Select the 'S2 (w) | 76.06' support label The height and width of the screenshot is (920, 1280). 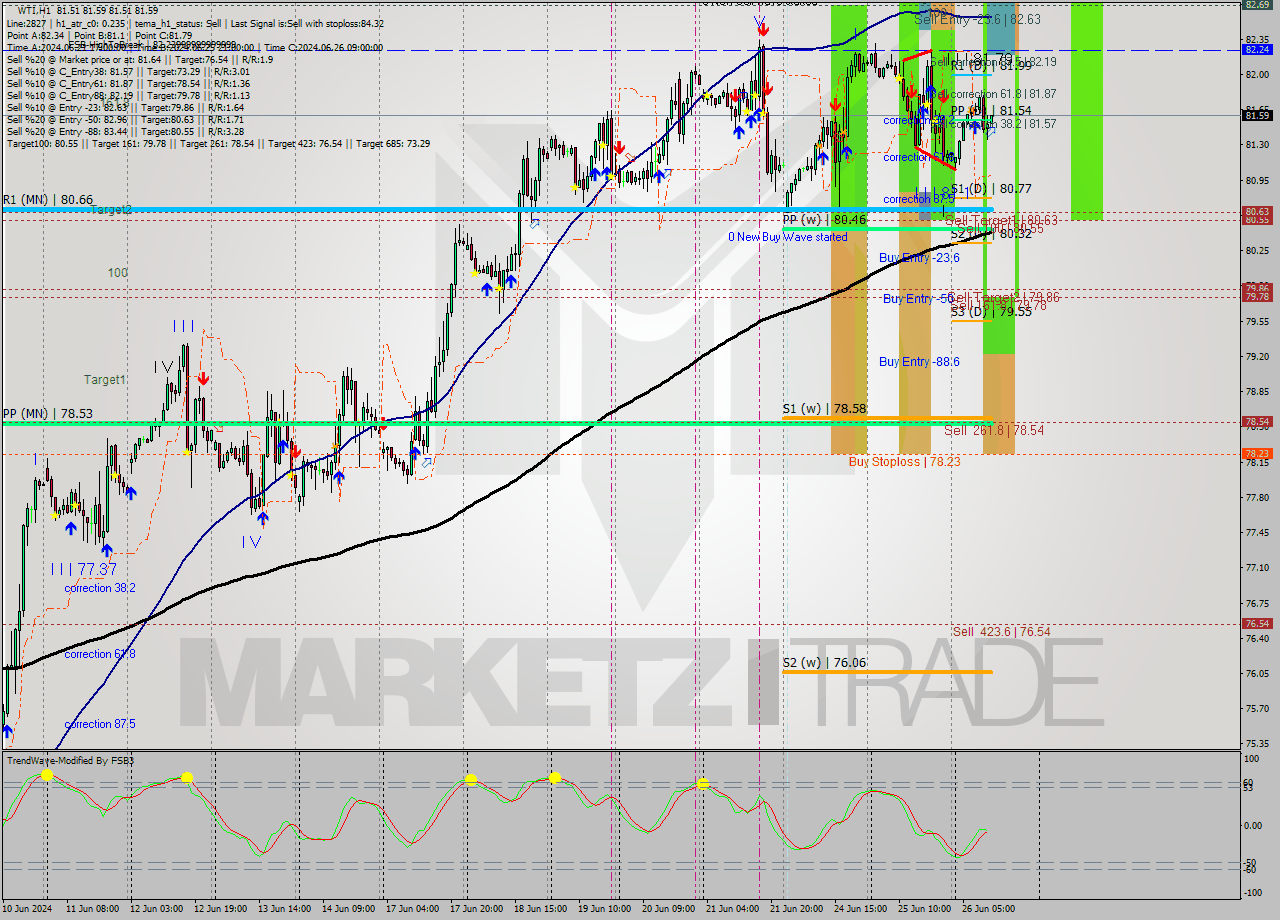pos(824,662)
